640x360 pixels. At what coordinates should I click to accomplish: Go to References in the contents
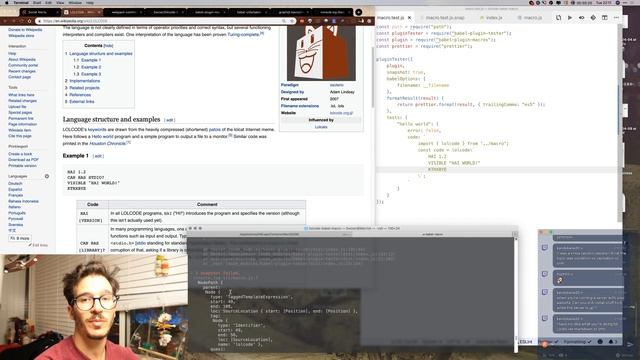80,95
